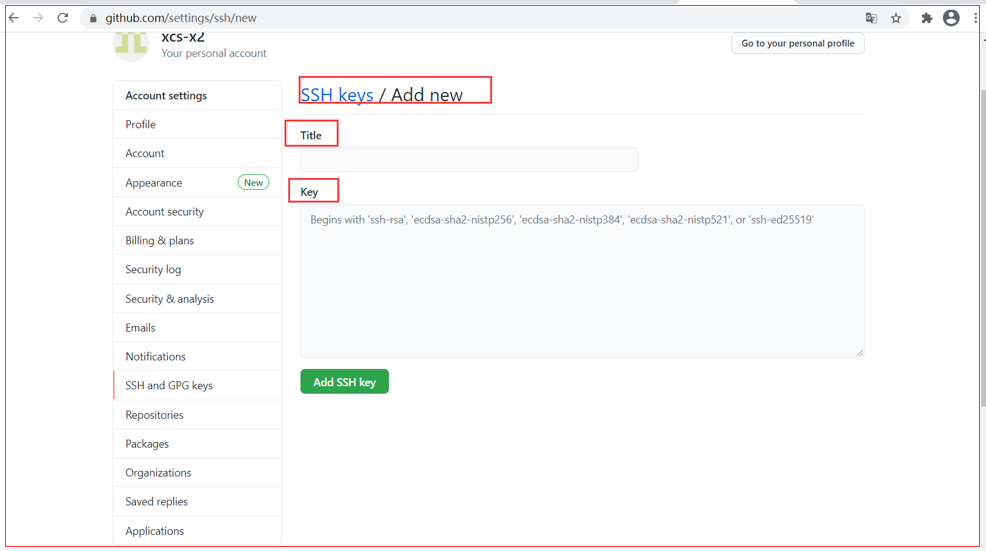Open the SSH keys breadcrumb link
Screen dimensions: 986x551
[x=337, y=95]
